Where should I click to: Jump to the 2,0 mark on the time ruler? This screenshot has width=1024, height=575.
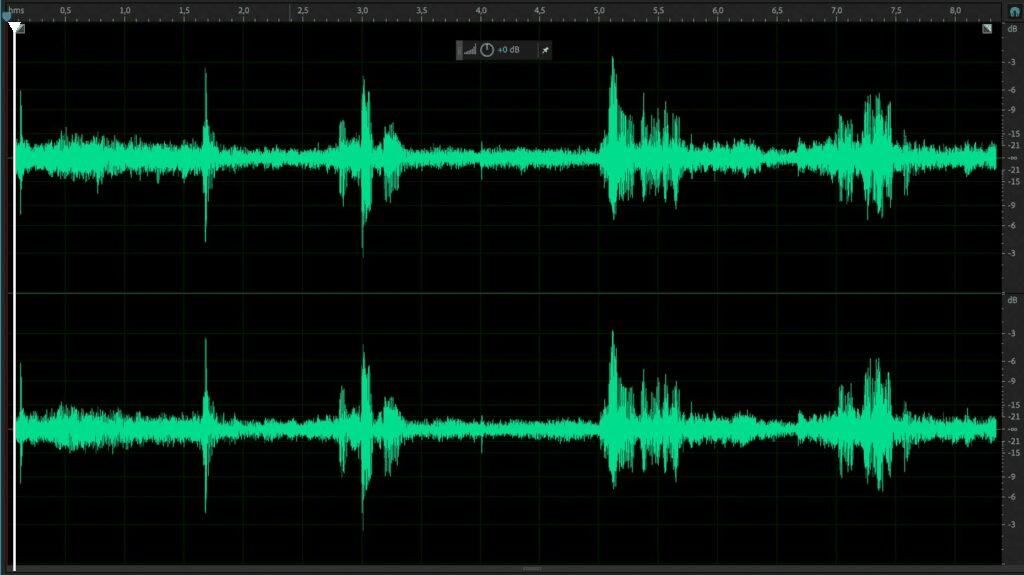[x=244, y=10]
